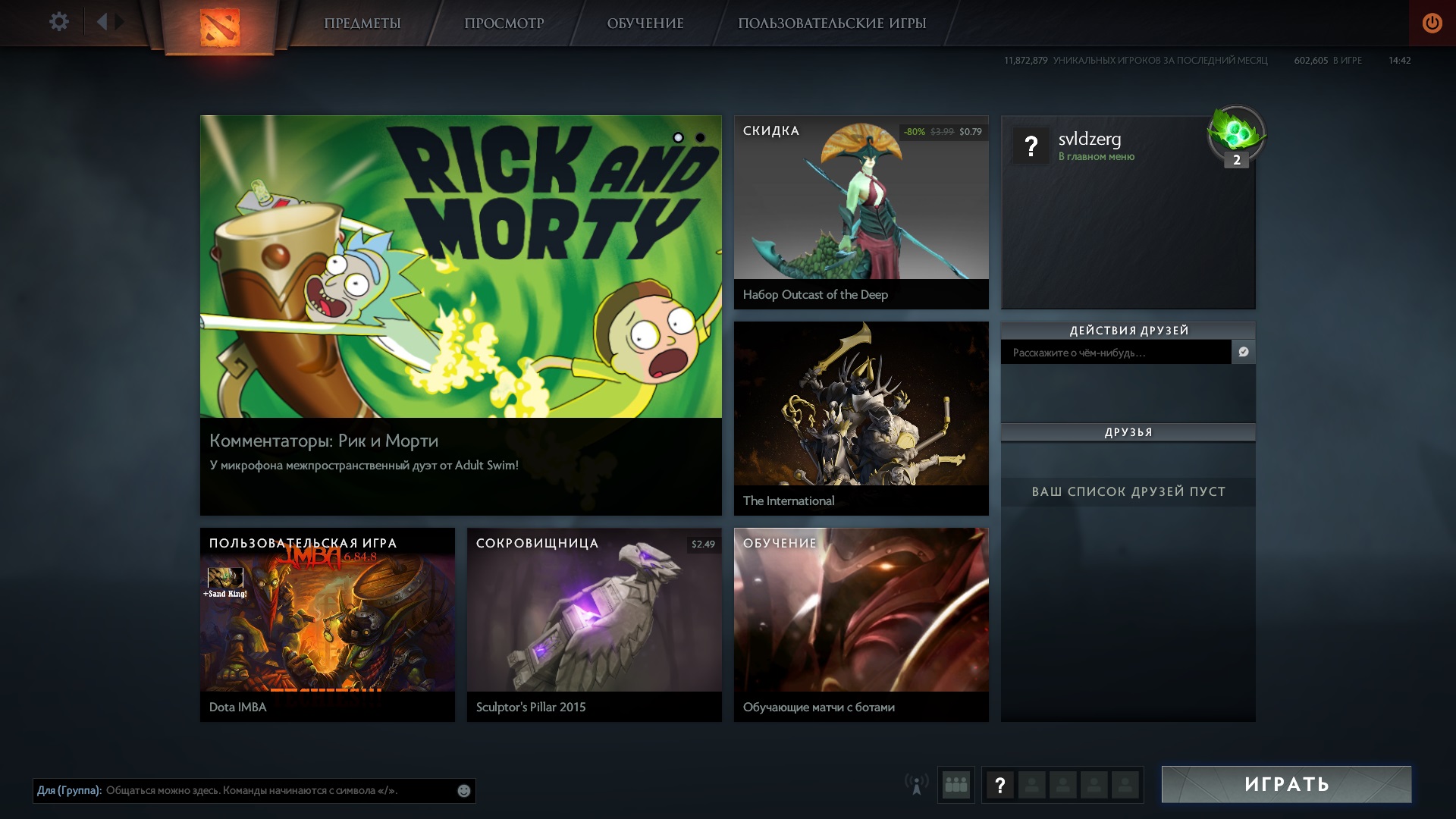Post status with the send icon

1244,352
